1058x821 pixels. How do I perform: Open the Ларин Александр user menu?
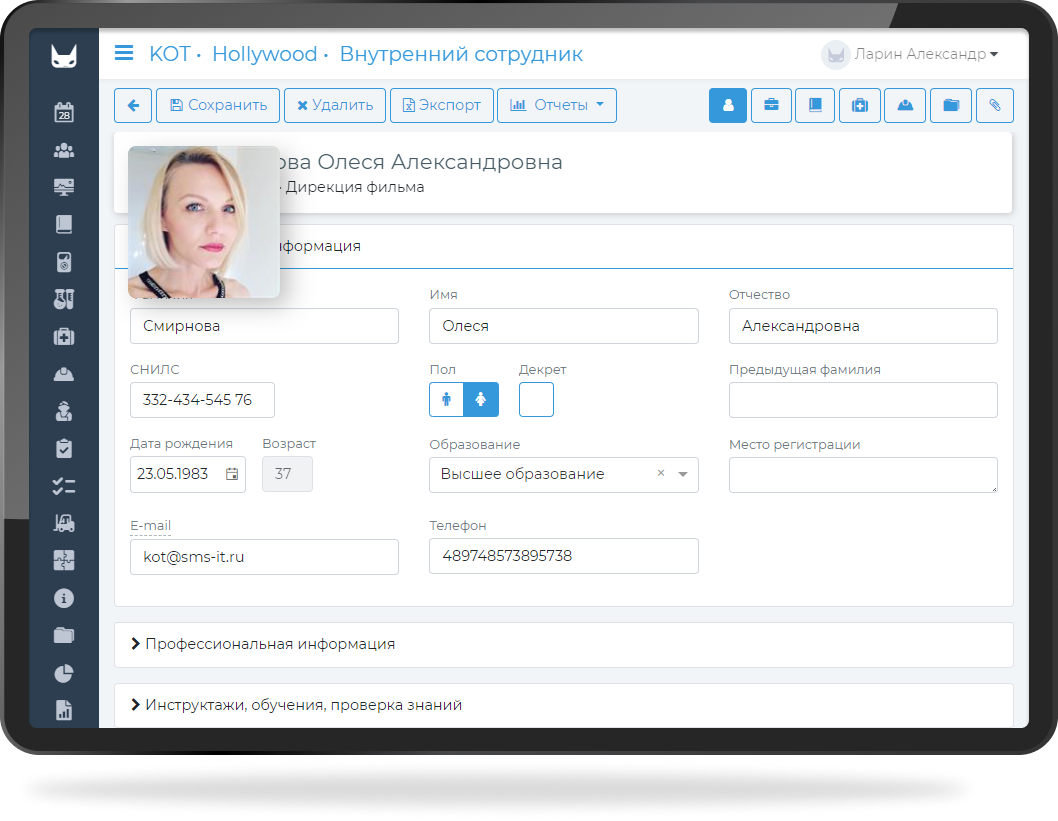pos(910,54)
